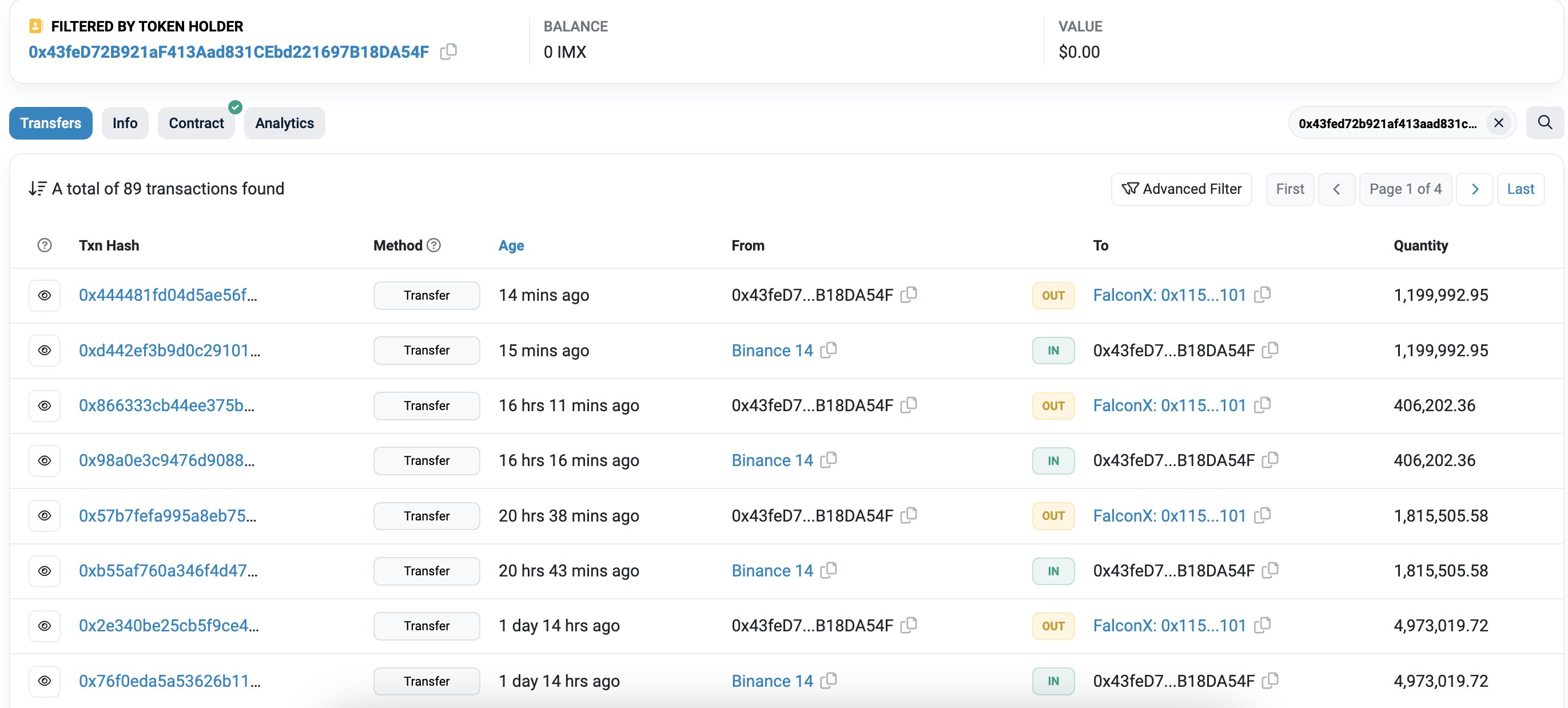The width and height of the screenshot is (1568, 708).
Task: Open transaction hash 0x444481fd04d5ae56f
Action: coord(168,295)
